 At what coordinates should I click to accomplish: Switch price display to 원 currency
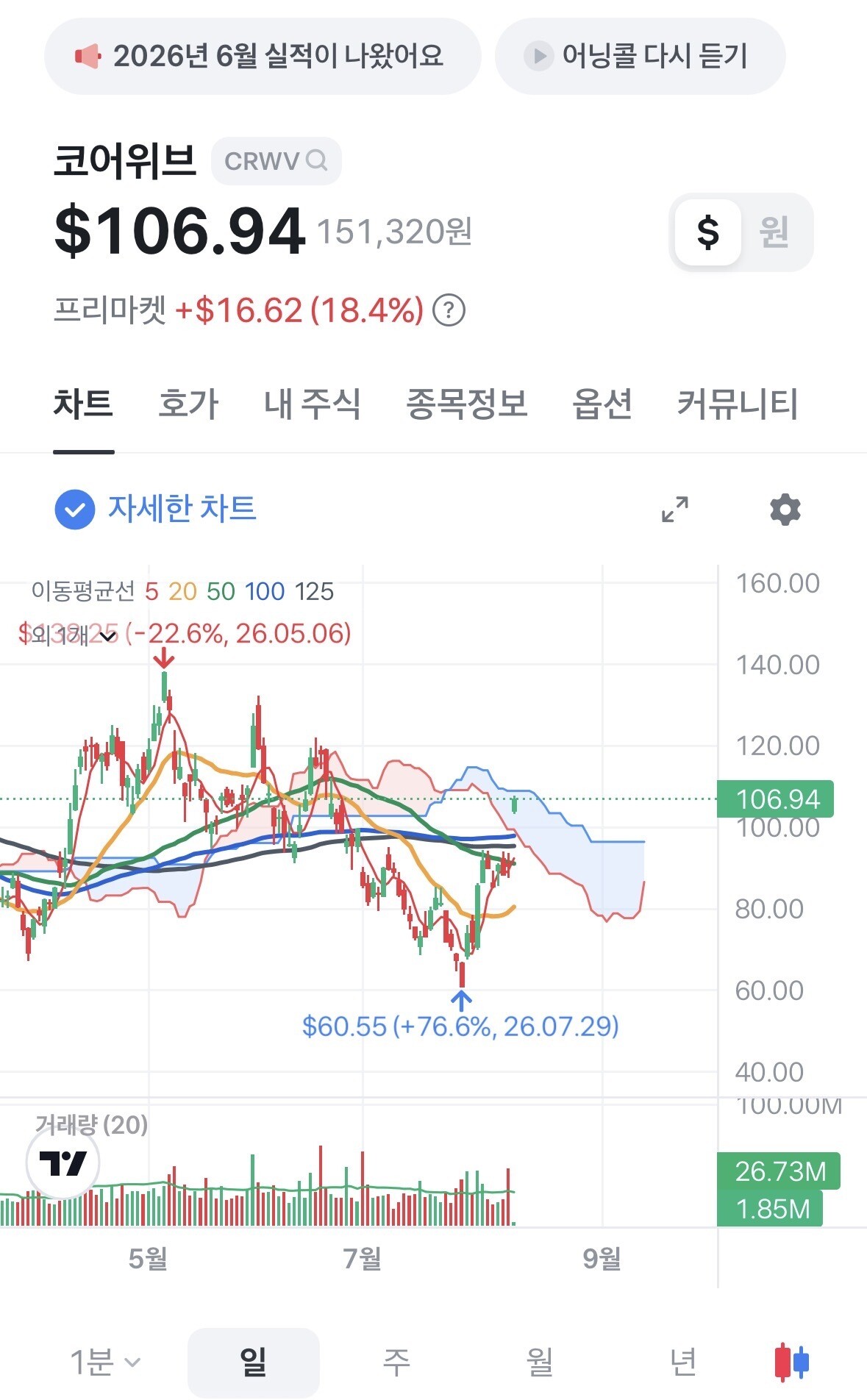click(774, 232)
